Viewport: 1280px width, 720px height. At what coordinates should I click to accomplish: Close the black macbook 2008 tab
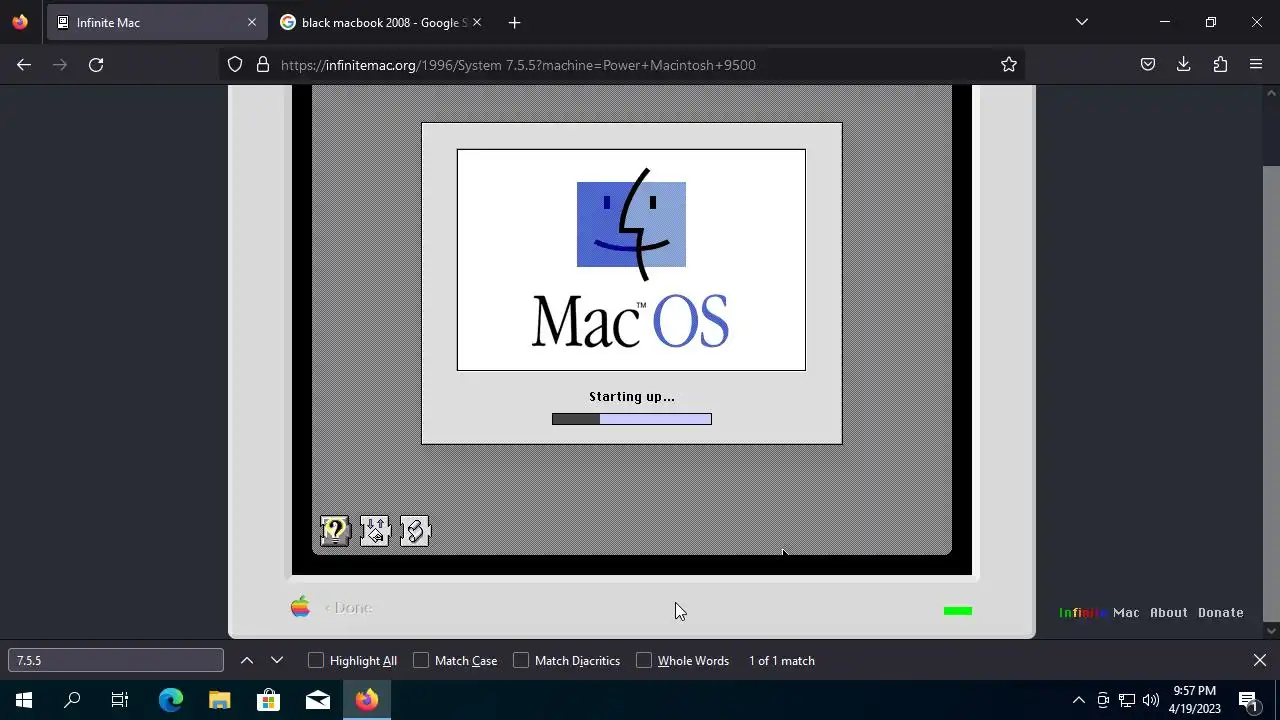pos(476,22)
